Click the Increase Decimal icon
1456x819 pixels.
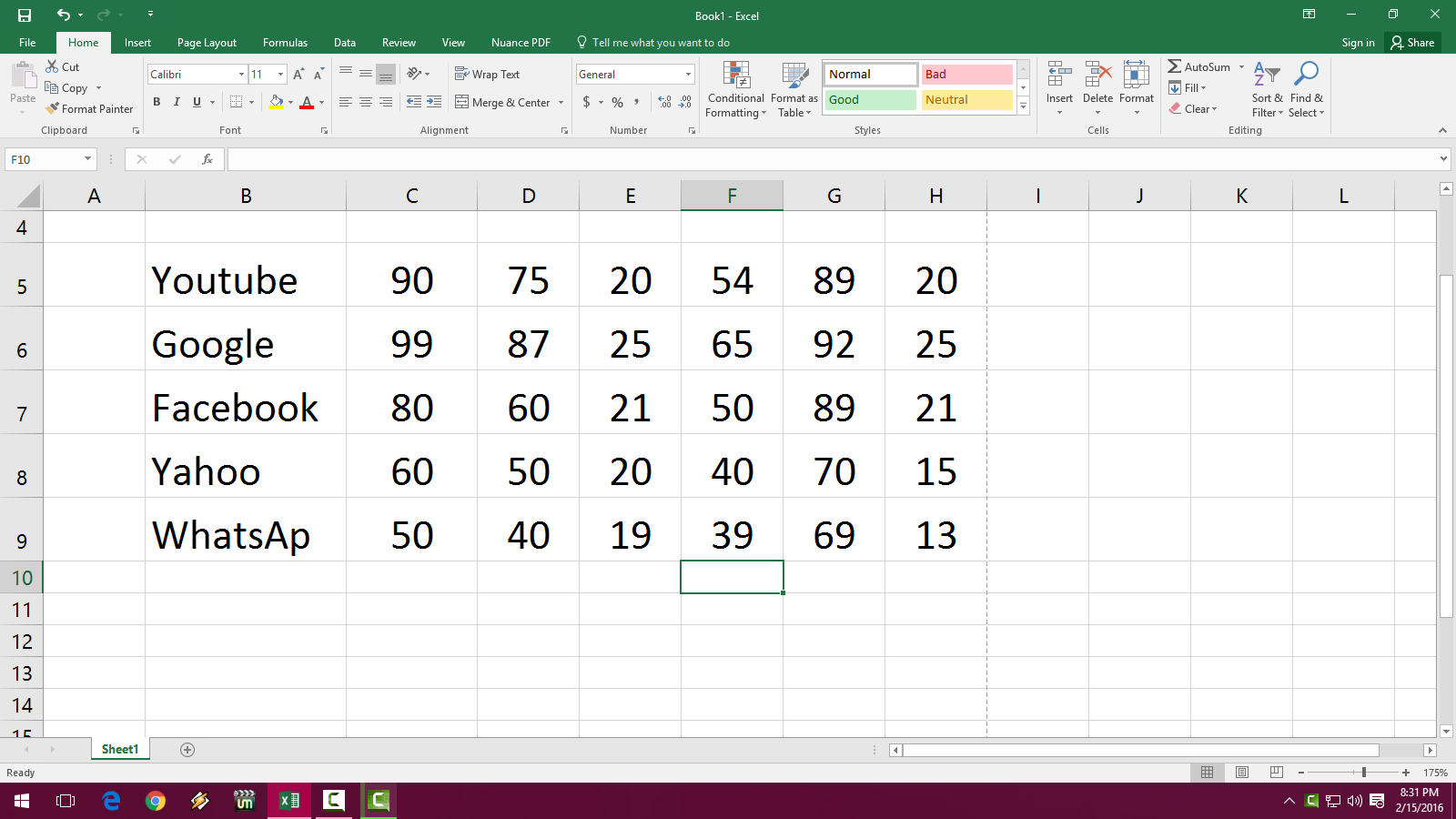[665, 102]
